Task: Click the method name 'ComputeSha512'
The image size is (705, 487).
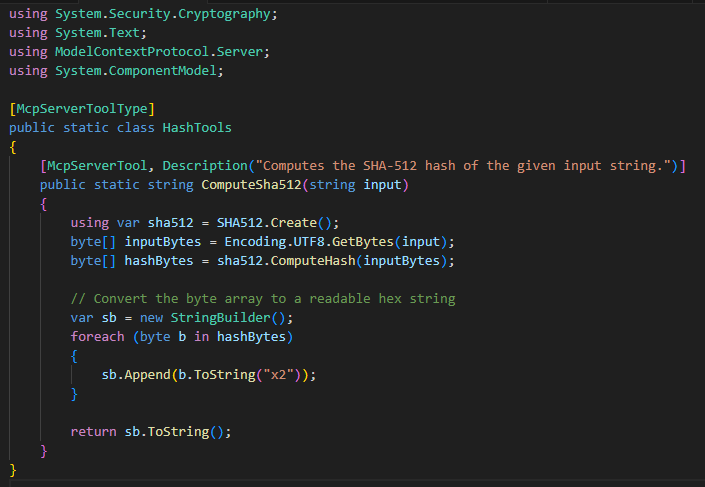Action: [x=251, y=185]
